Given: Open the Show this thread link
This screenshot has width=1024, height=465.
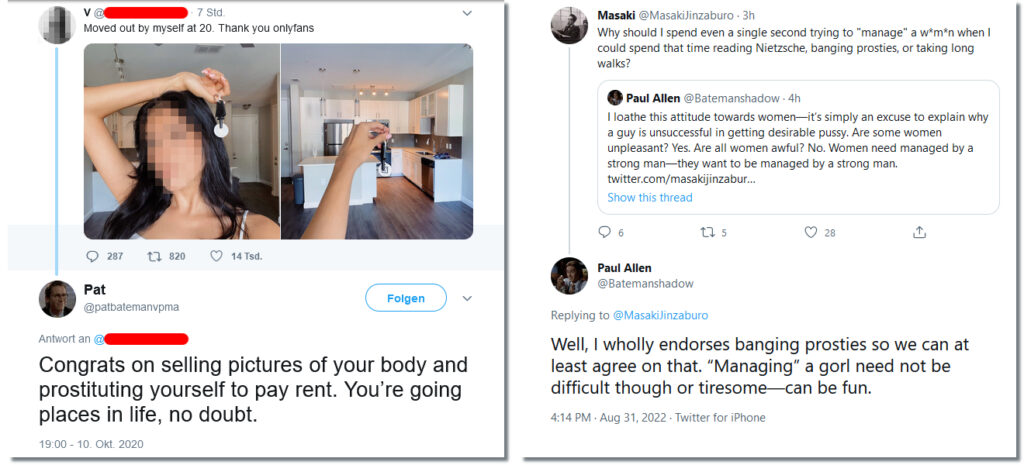Looking at the screenshot, I should (x=650, y=197).
